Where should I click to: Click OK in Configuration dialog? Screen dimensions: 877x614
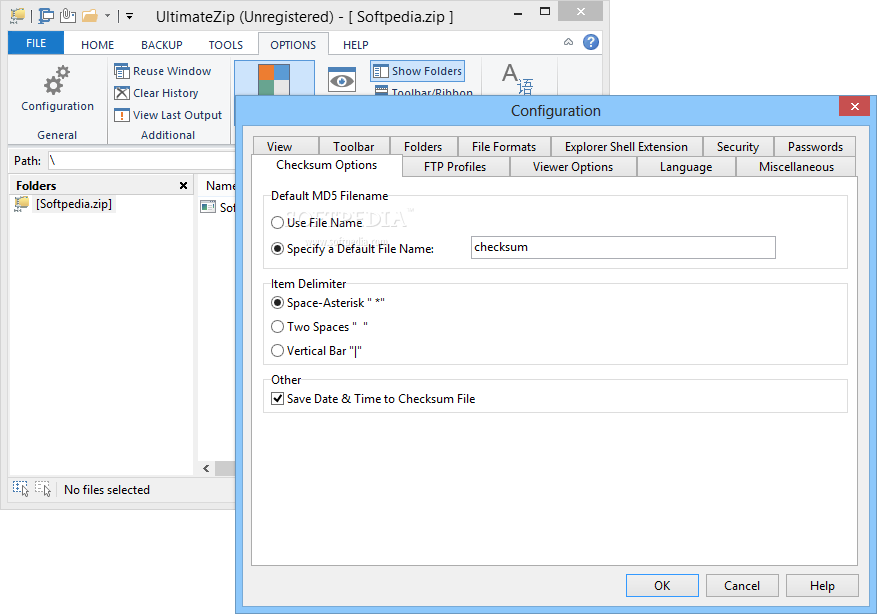tap(662, 585)
